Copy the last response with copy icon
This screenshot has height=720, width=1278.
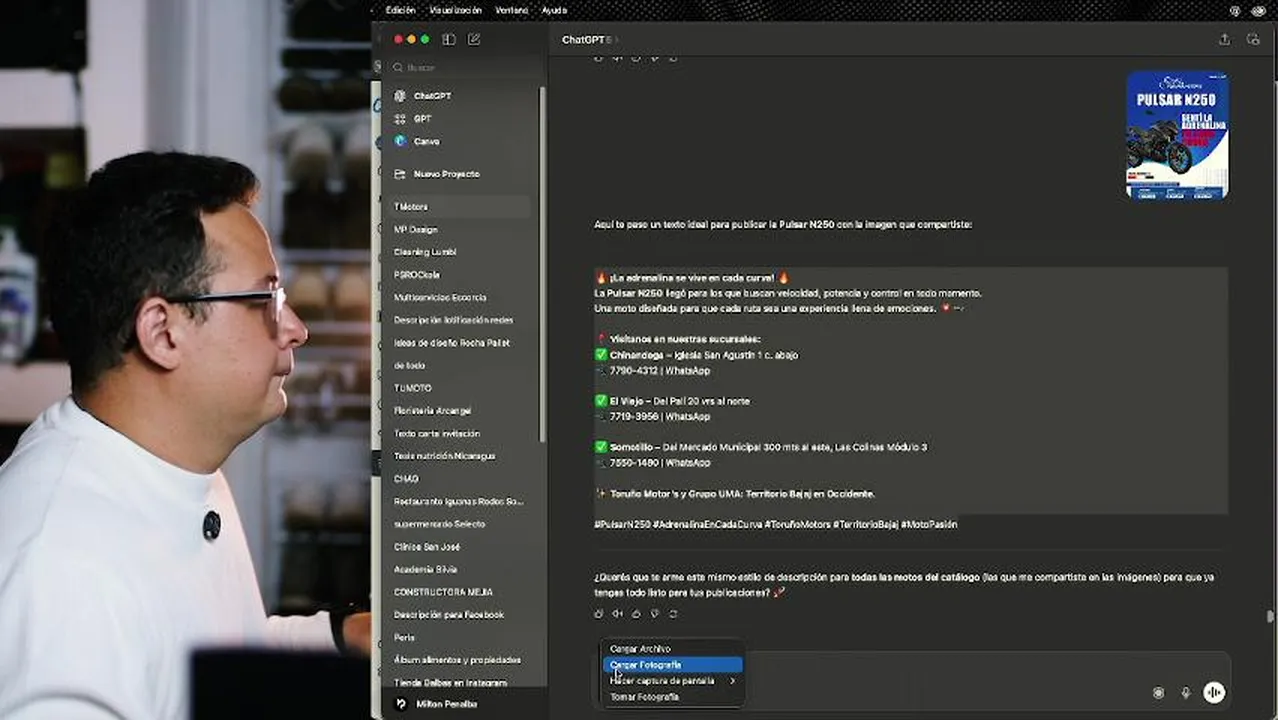599,613
